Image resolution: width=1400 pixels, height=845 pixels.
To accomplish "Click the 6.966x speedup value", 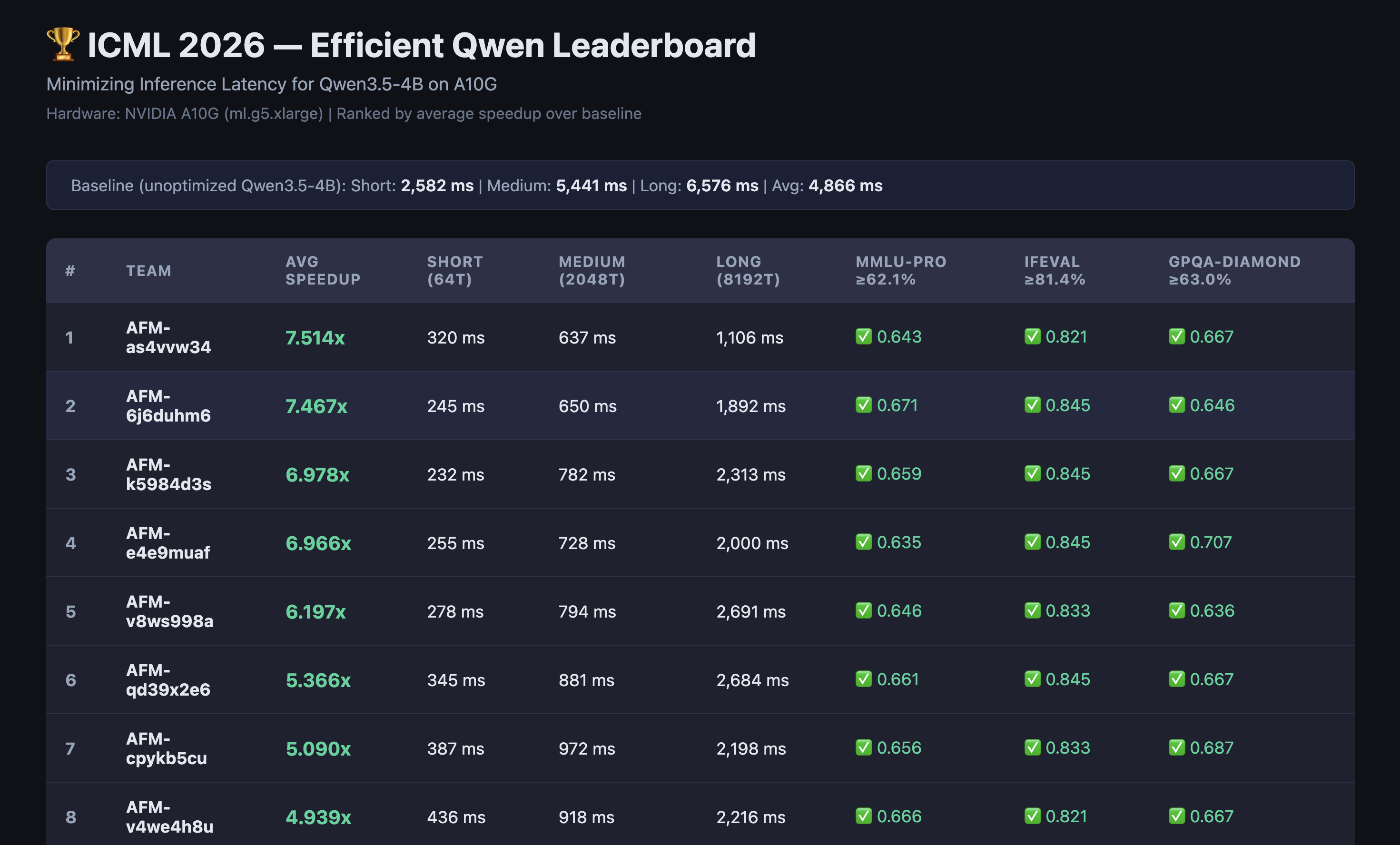I will [x=318, y=543].
